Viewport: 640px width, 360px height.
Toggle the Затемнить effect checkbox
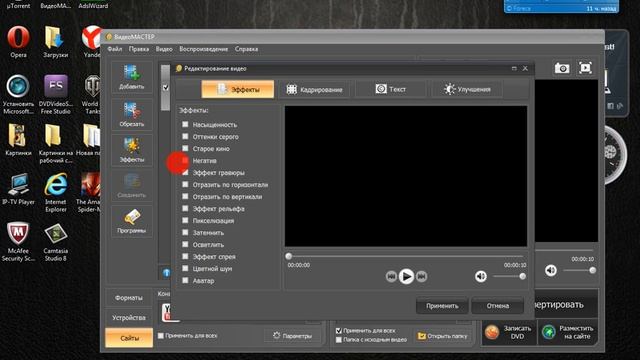click(x=185, y=232)
